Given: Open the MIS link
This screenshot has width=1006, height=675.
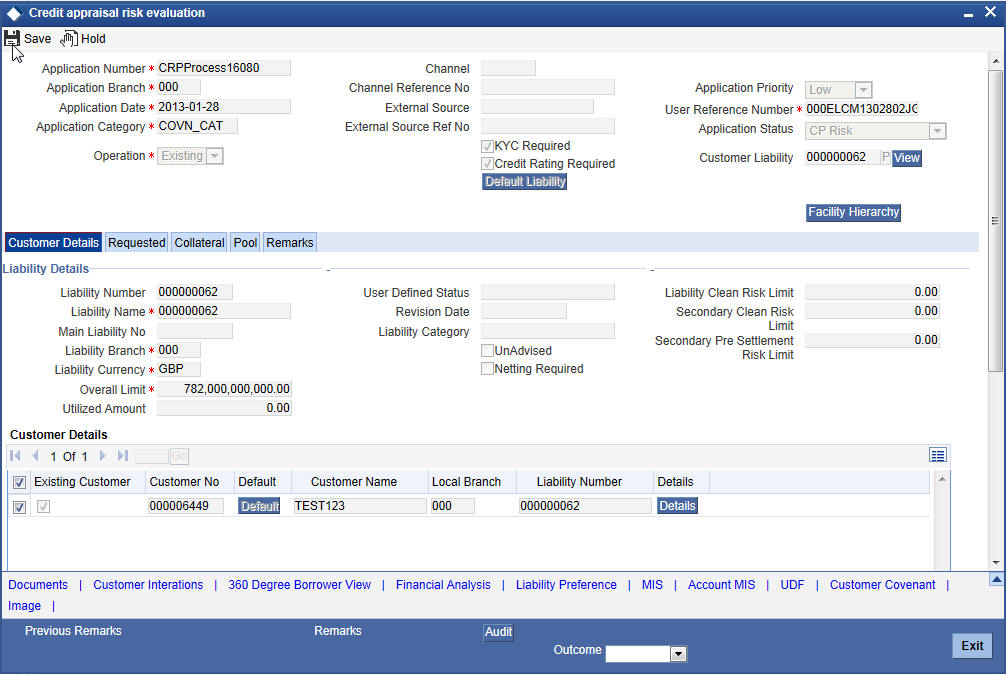Looking at the screenshot, I should [x=652, y=585].
